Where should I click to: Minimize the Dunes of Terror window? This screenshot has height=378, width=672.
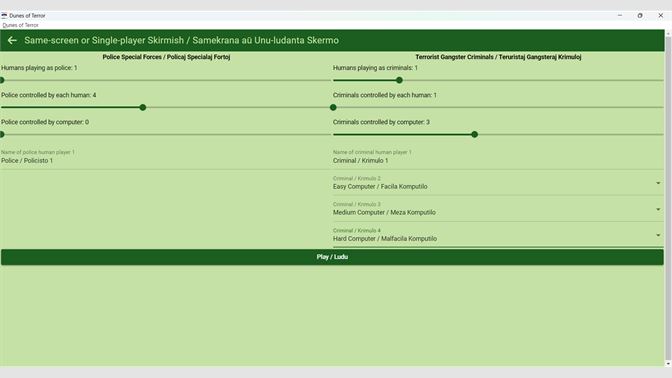click(x=620, y=15)
